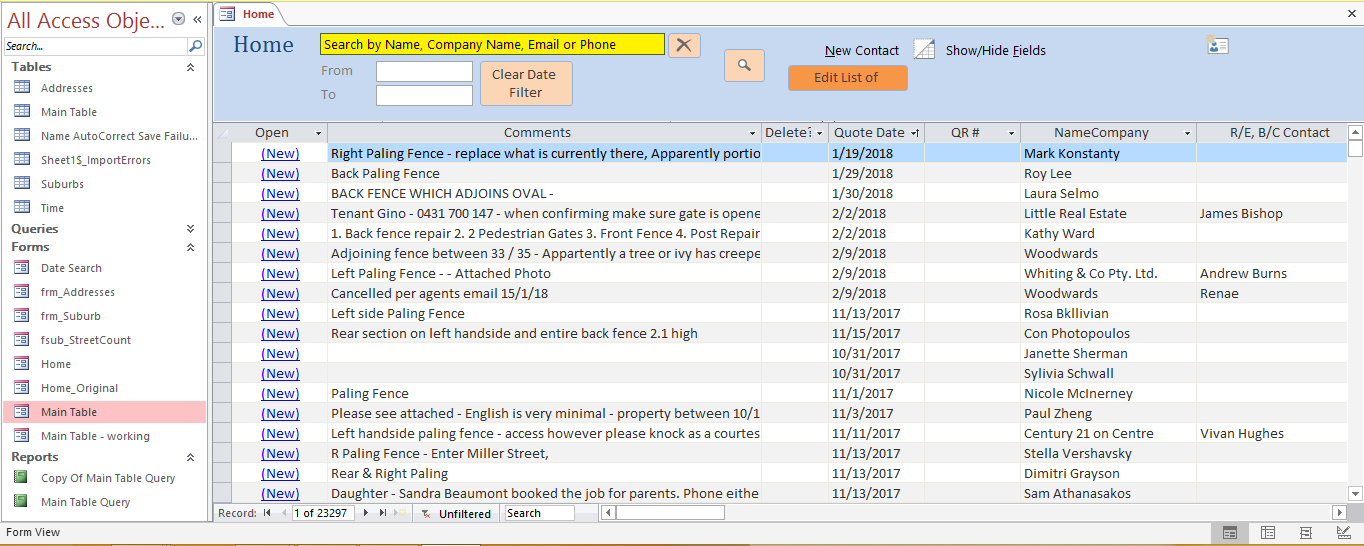Image resolution: width=1364 pixels, height=546 pixels.
Task: Switch to Form View in status bar
Action: click(x=1230, y=533)
